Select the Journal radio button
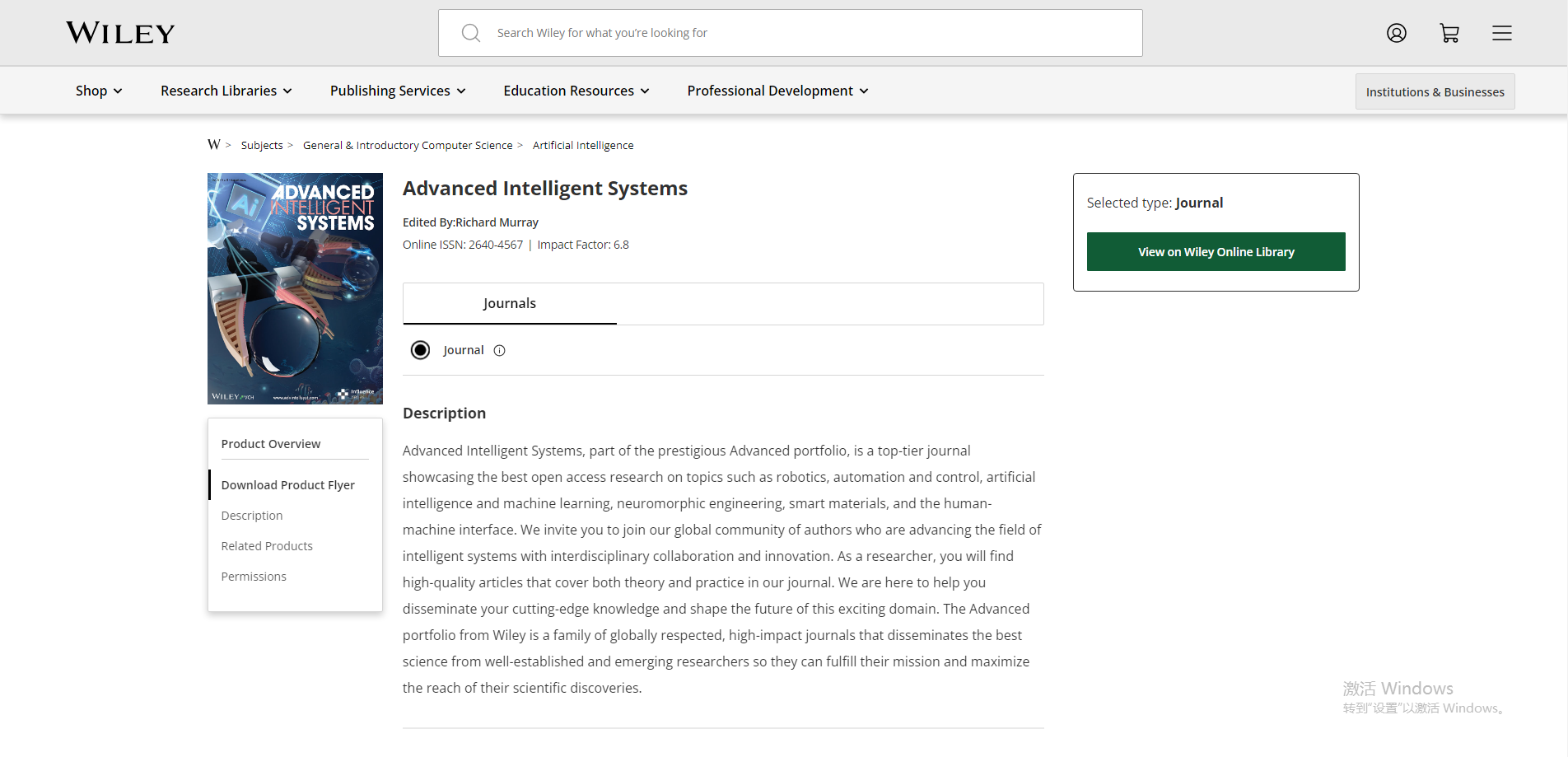 point(421,350)
